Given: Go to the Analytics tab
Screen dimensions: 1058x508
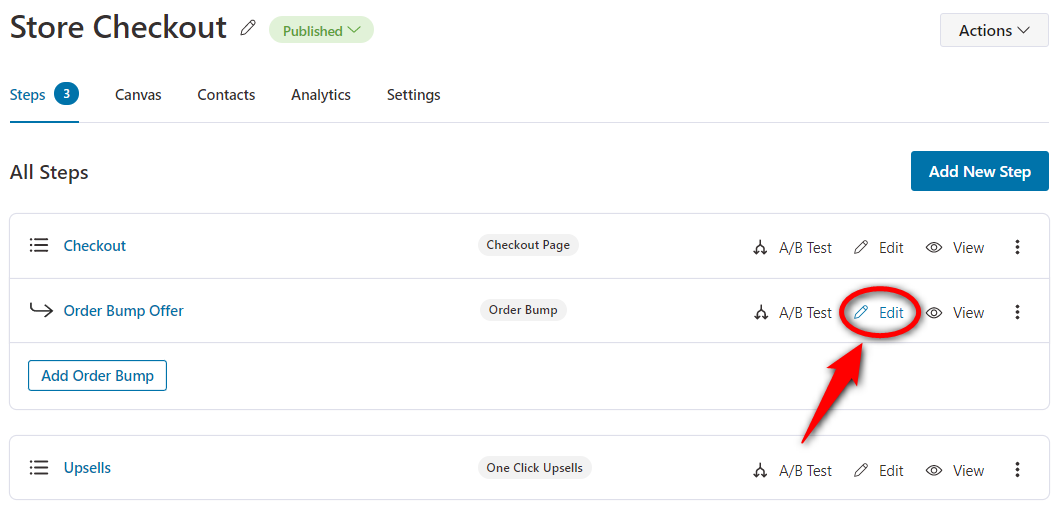Looking at the screenshot, I should click(321, 95).
